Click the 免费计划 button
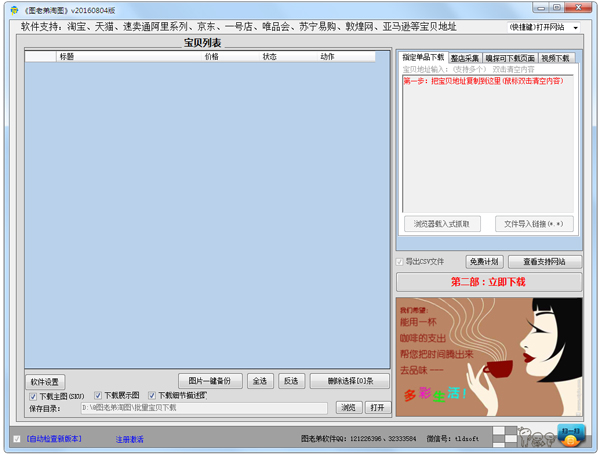The width and height of the screenshot is (600, 454). (485, 262)
